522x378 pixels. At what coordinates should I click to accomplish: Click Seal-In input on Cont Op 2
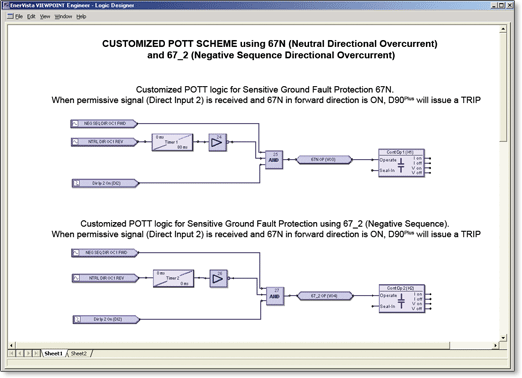[388, 306]
